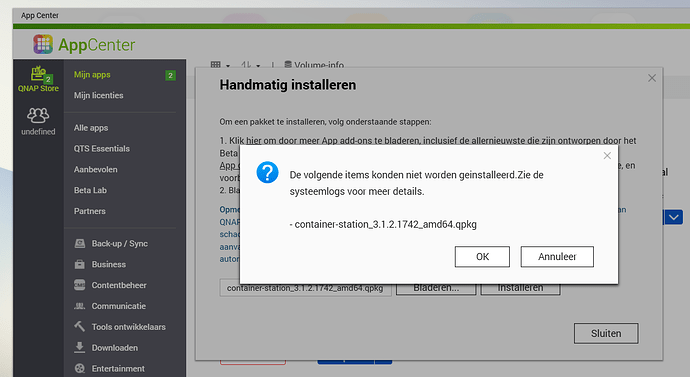Open the grid view dropdown
The height and width of the screenshot is (377, 690).
(x=220, y=65)
